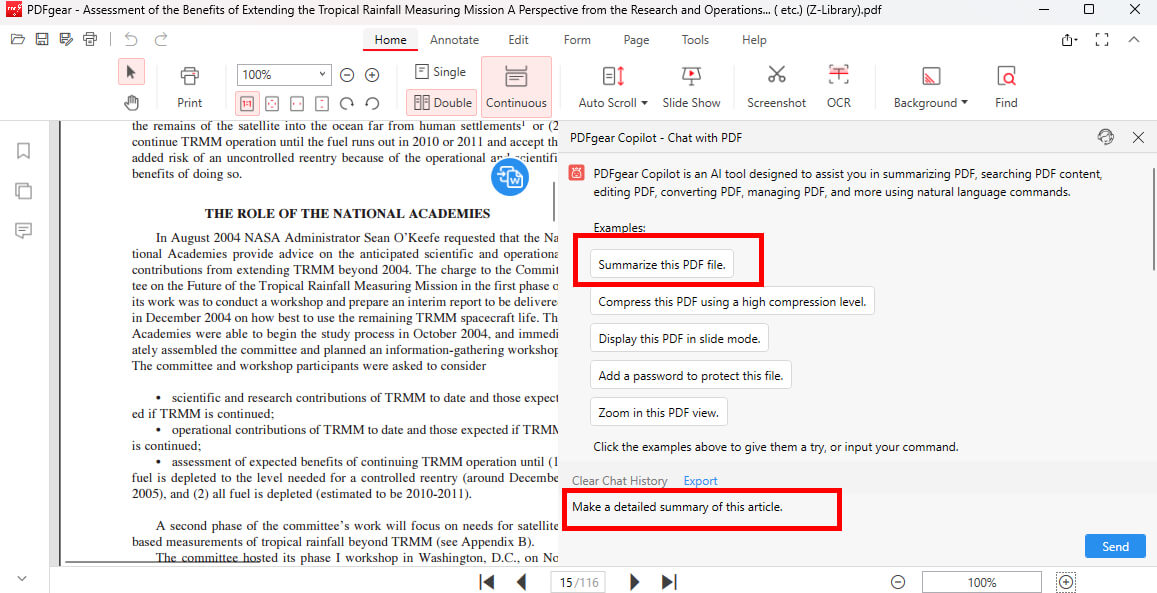Open the Tools menu
The height and width of the screenshot is (593, 1157).
(x=695, y=40)
